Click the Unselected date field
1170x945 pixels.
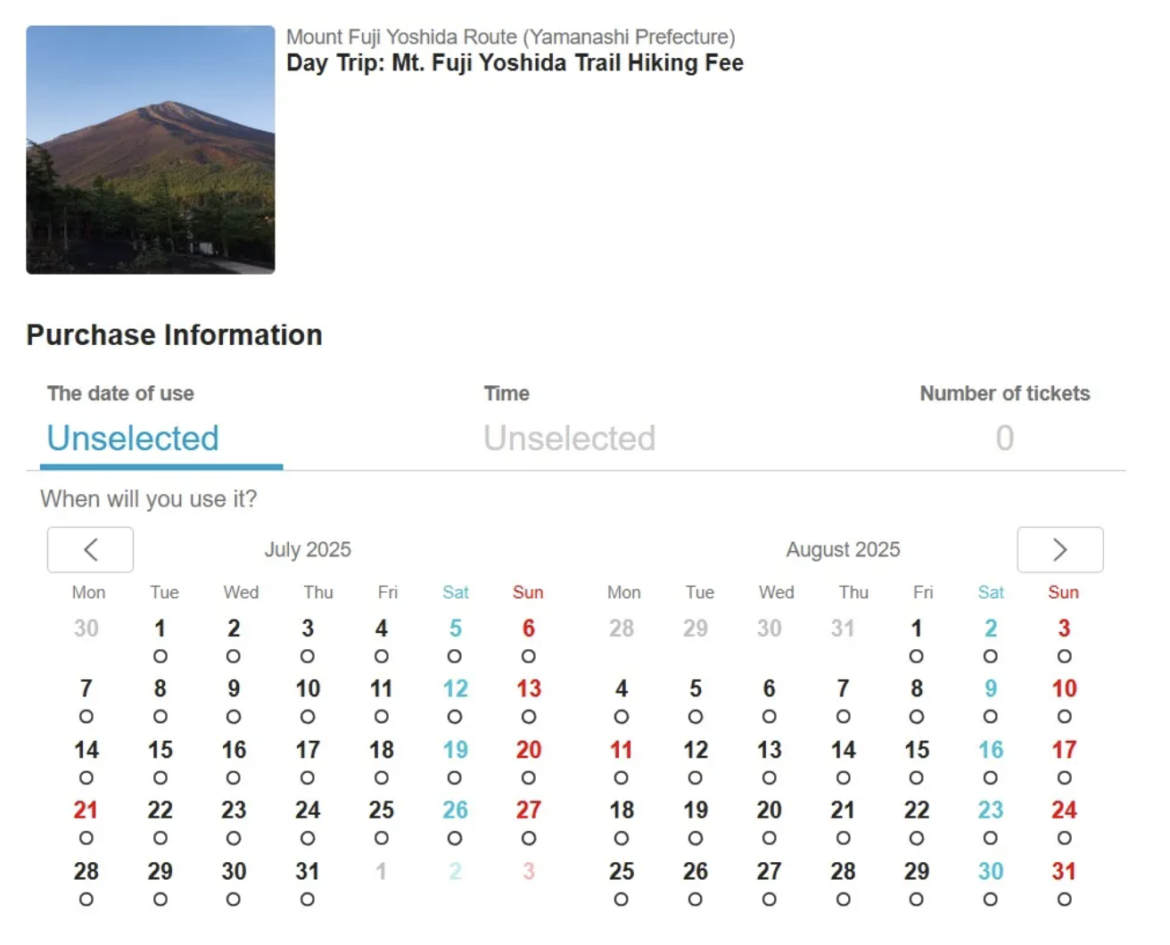pos(132,438)
